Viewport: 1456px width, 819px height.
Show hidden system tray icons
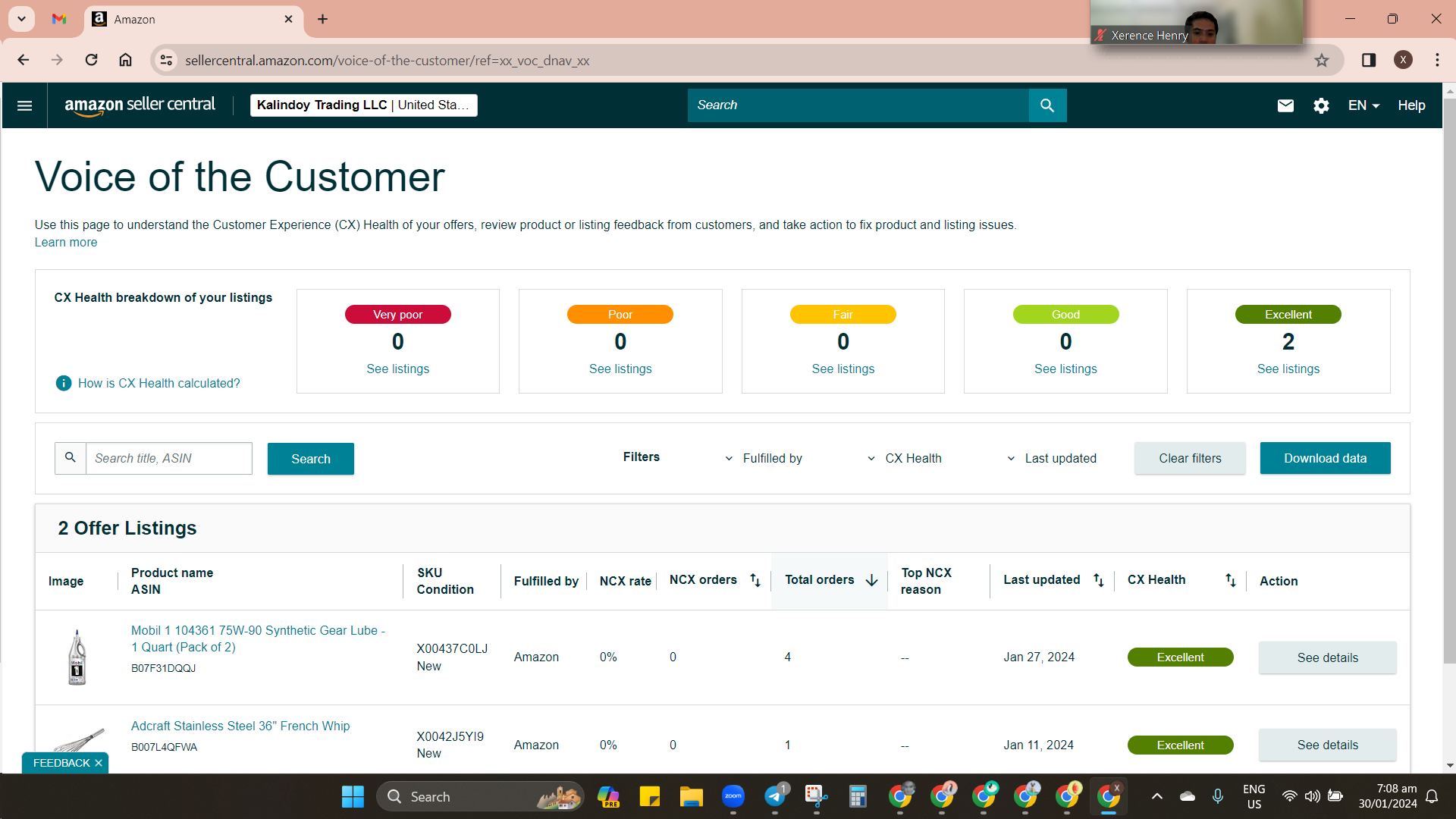tap(1156, 797)
